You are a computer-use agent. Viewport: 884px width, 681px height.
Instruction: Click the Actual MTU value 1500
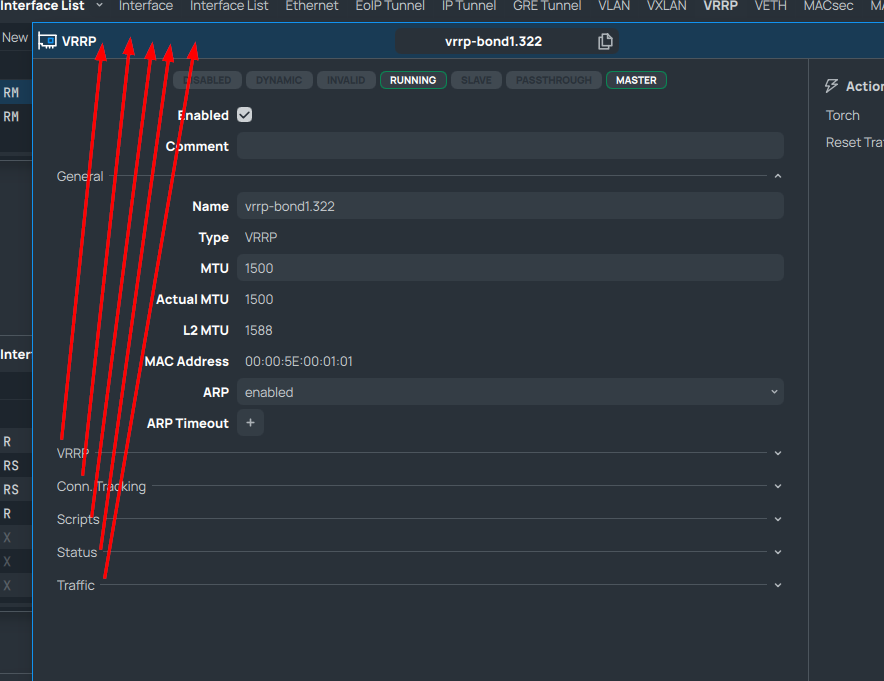tap(259, 299)
